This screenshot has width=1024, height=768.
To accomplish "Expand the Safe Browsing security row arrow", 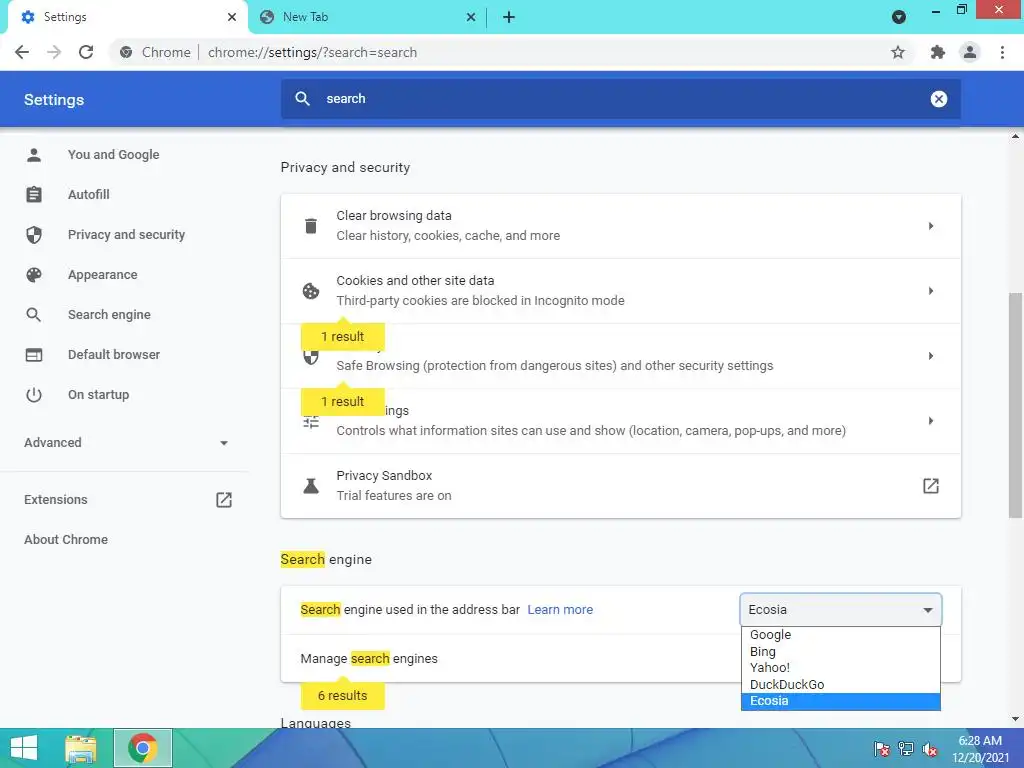I will 931,356.
